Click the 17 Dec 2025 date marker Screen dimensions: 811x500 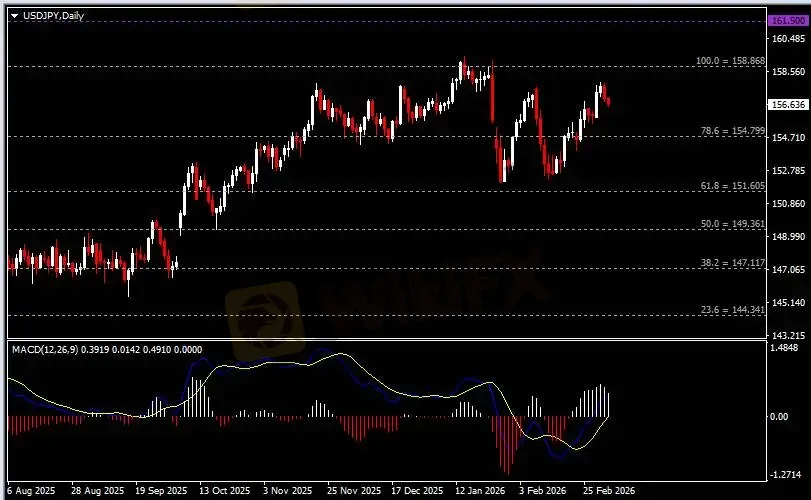418,492
